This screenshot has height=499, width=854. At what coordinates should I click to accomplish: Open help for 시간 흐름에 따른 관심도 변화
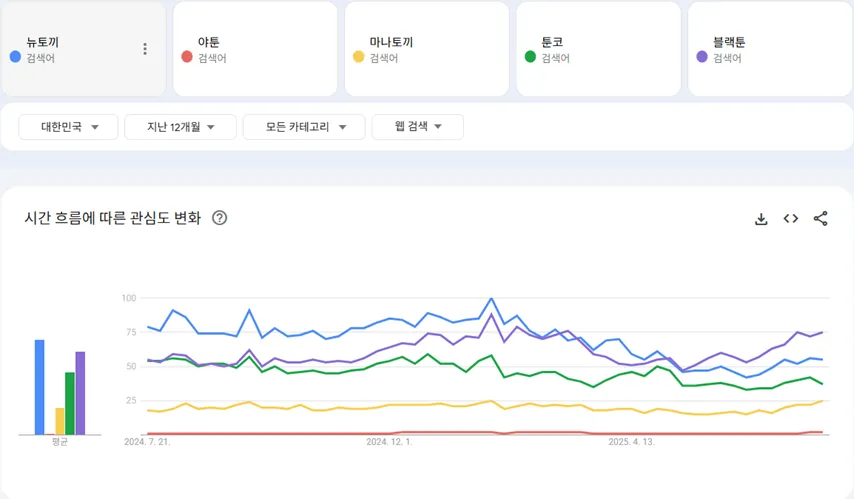[220, 218]
